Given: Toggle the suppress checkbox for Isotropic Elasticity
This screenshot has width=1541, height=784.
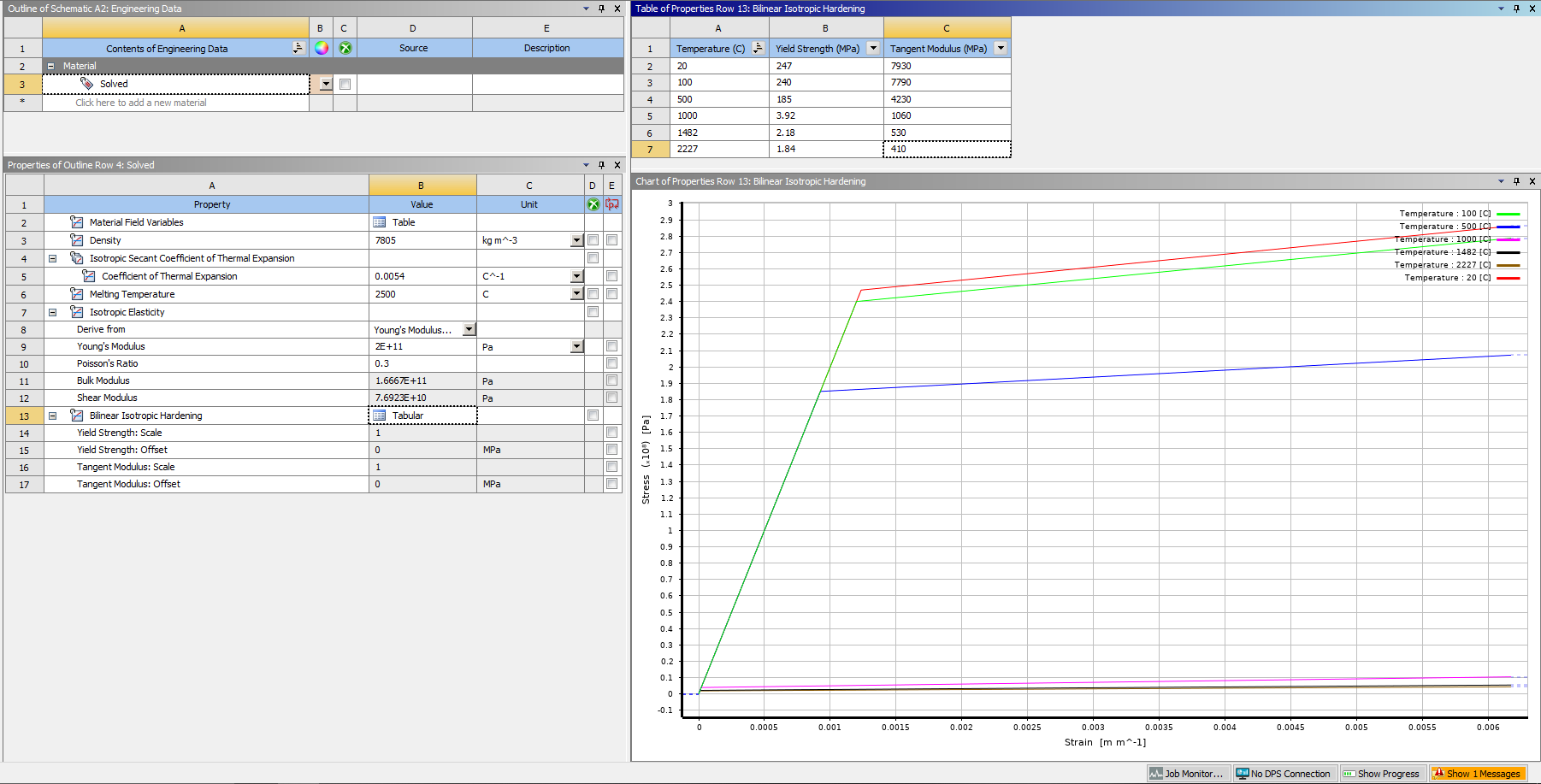Looking at the screenshot, I should pos(593,312).
